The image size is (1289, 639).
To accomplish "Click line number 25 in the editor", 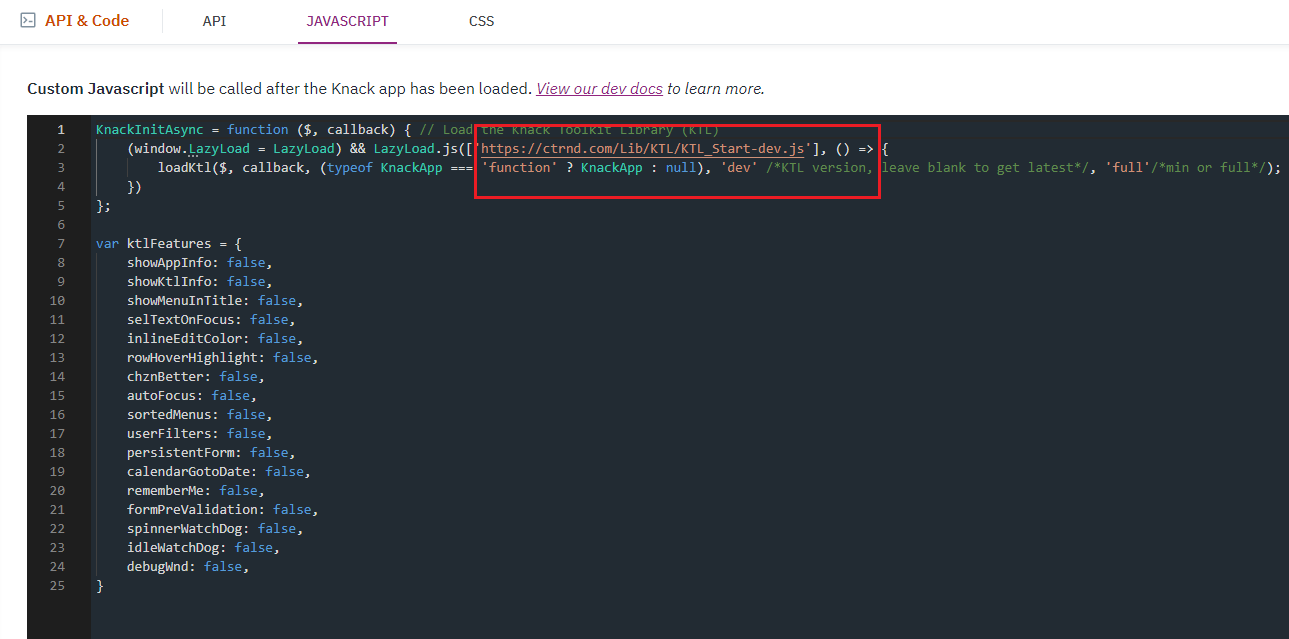I will coord(57,585).
